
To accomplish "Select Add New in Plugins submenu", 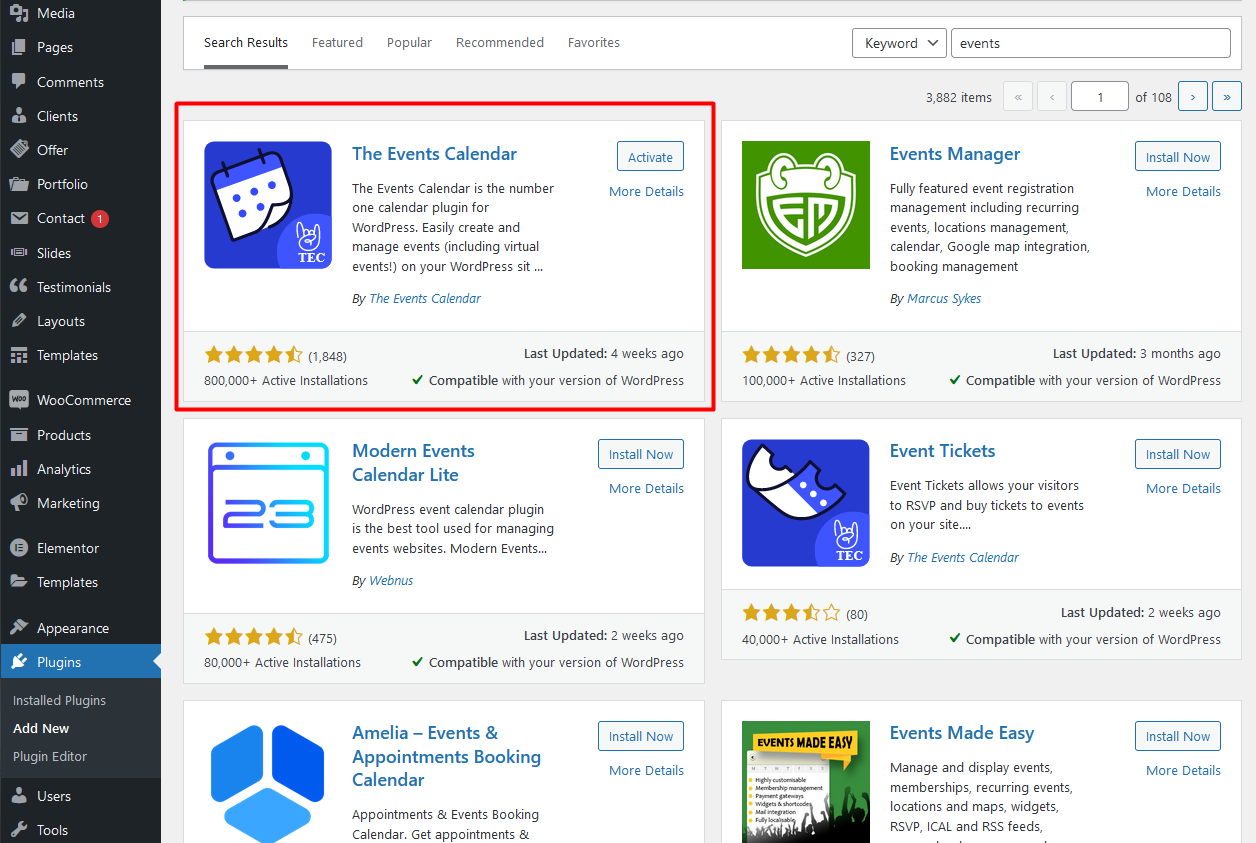I will click(x=41, y=728).
